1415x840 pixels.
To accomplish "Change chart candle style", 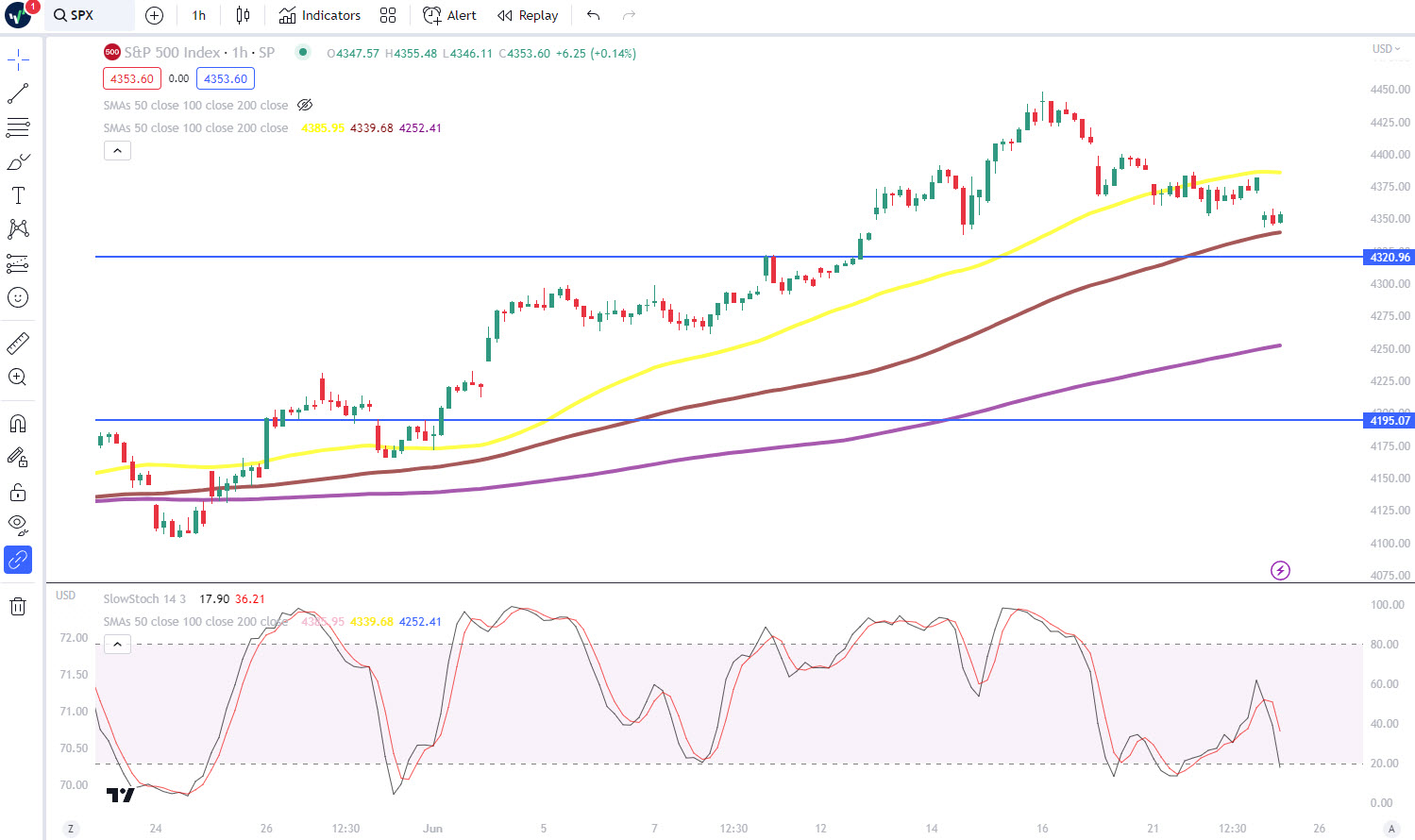I will coord(243,15).
